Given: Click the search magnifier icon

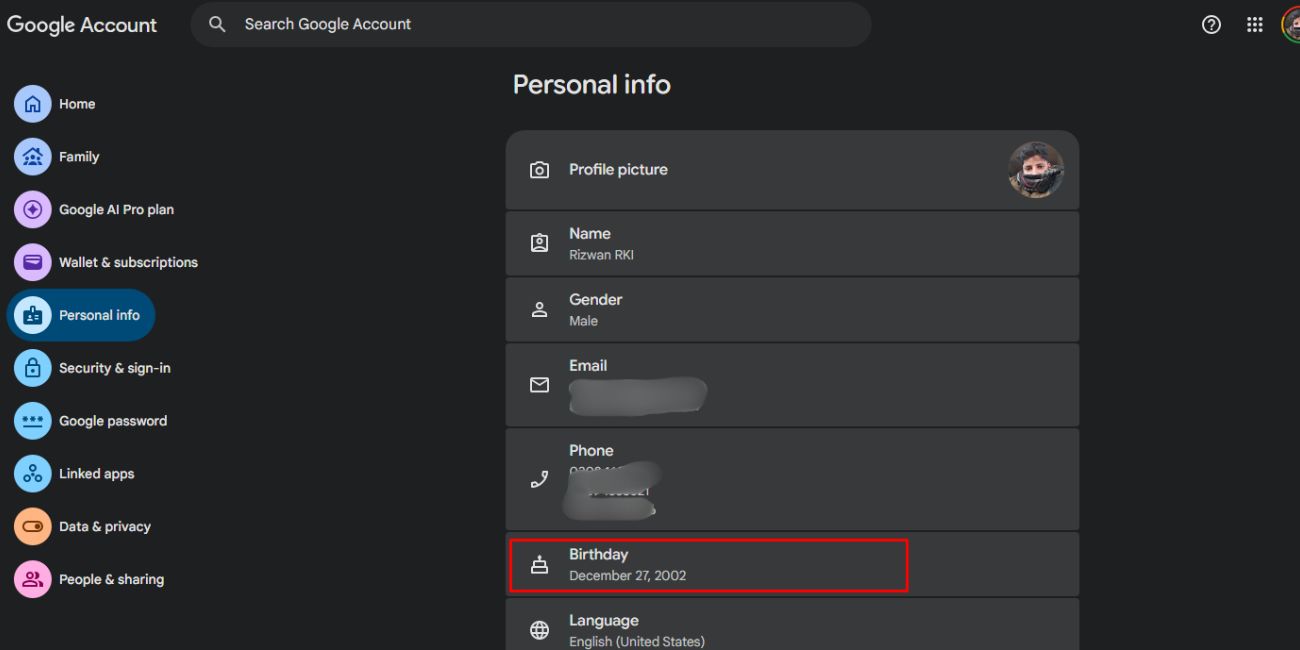Looking at the screenshot, I should point(217,24).
